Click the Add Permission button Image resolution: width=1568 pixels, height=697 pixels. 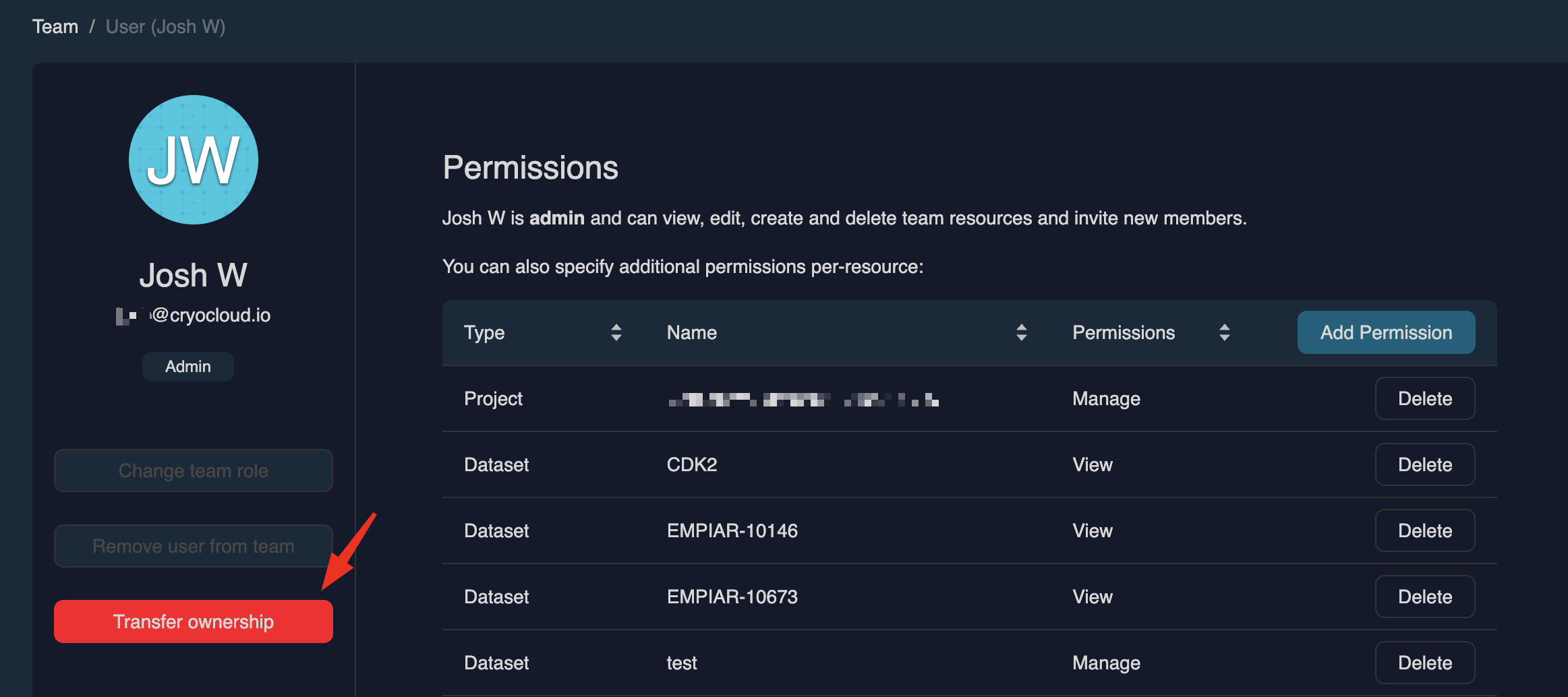pos(1386,332)
